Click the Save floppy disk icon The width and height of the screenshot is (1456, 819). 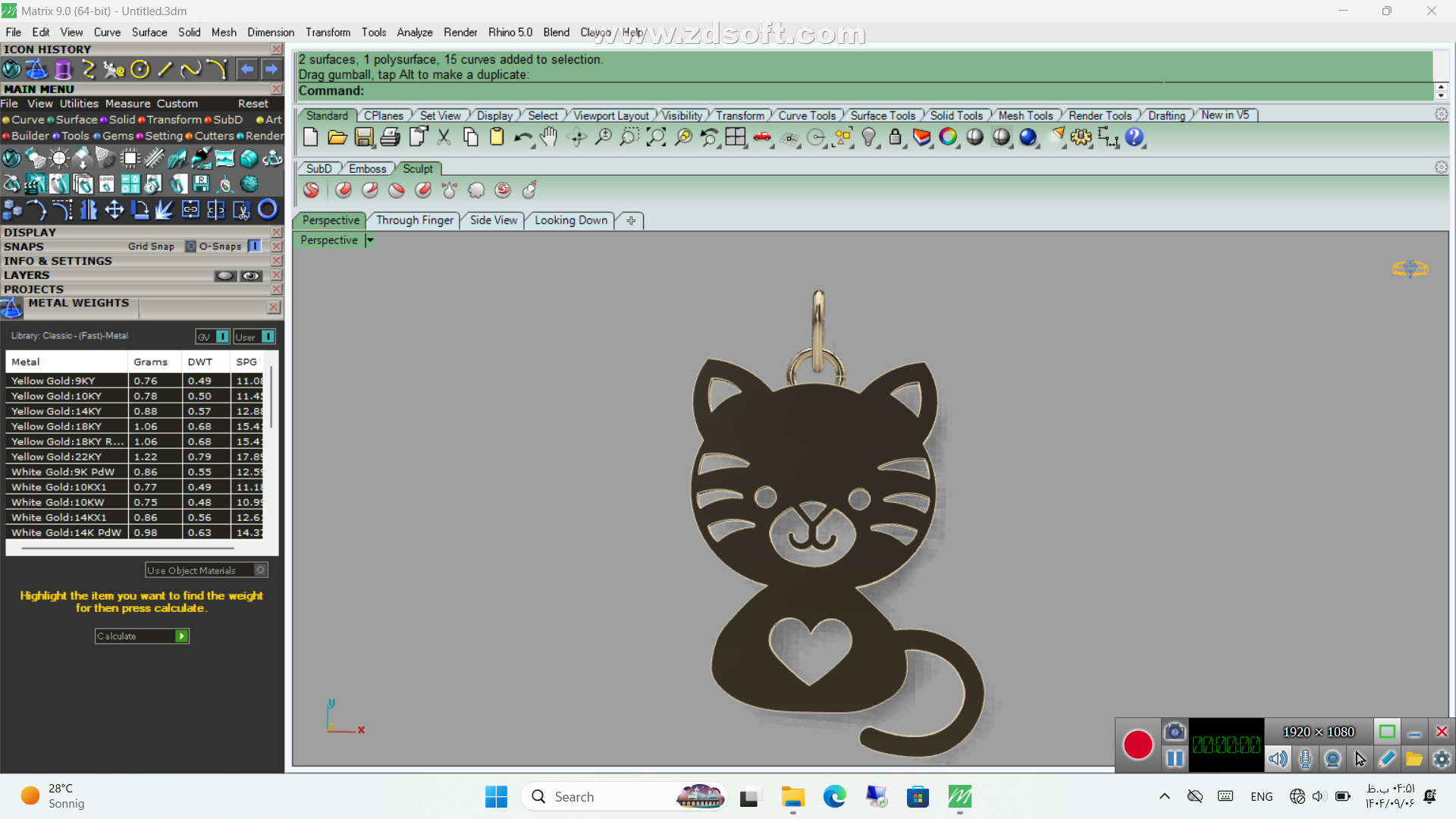[x=364, y=137]
